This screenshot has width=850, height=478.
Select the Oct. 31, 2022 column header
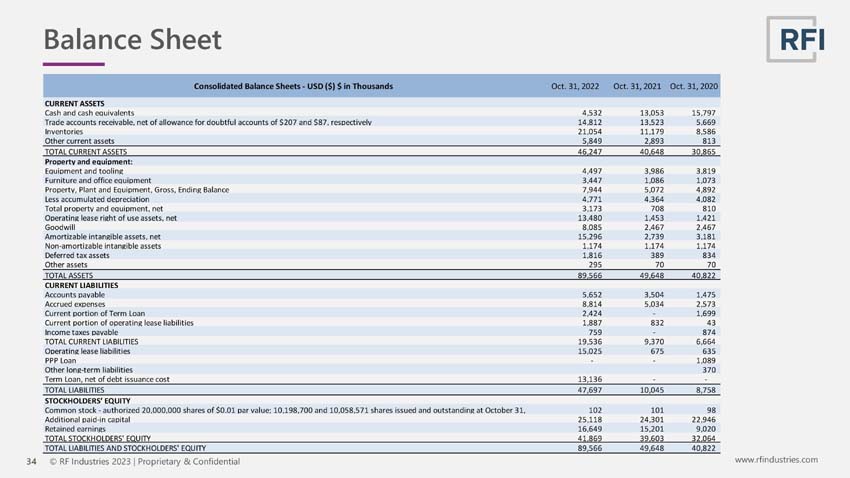pyautogui.click(x=575, y=86)
